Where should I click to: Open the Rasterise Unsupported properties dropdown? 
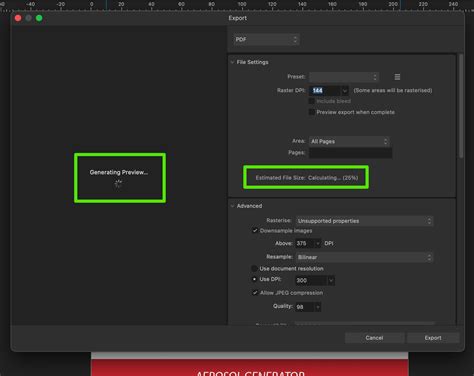[364, 221]
